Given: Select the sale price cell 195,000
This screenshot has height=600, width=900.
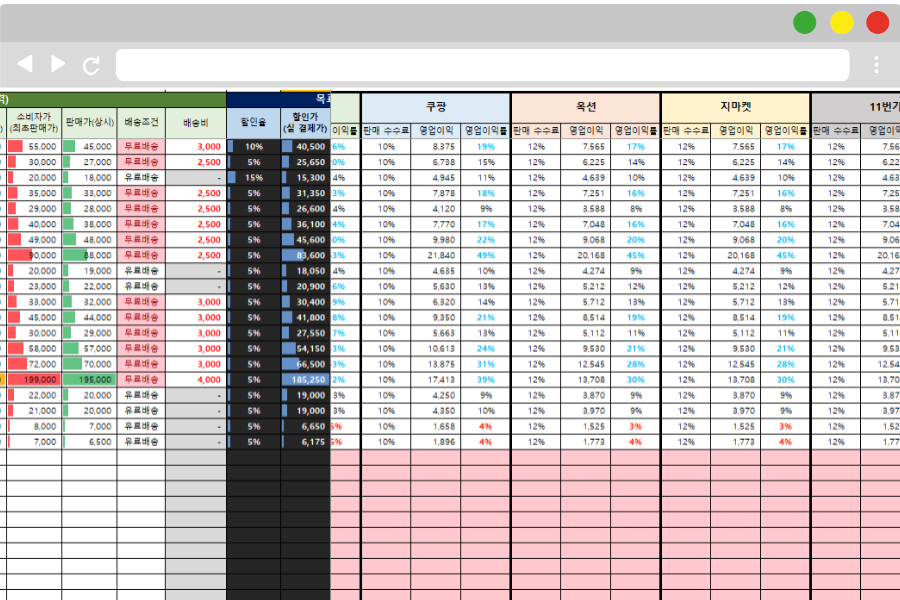Looking at the screenshot, I should (90, 380).
